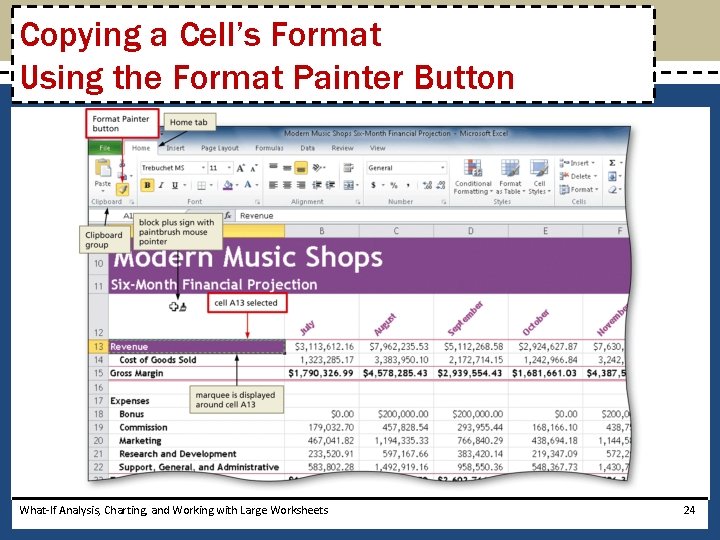720x540 pixels.
Task: Open the Trebuchet MS font name dropdown
Action: pyautogui.click(x=202, y=168)
